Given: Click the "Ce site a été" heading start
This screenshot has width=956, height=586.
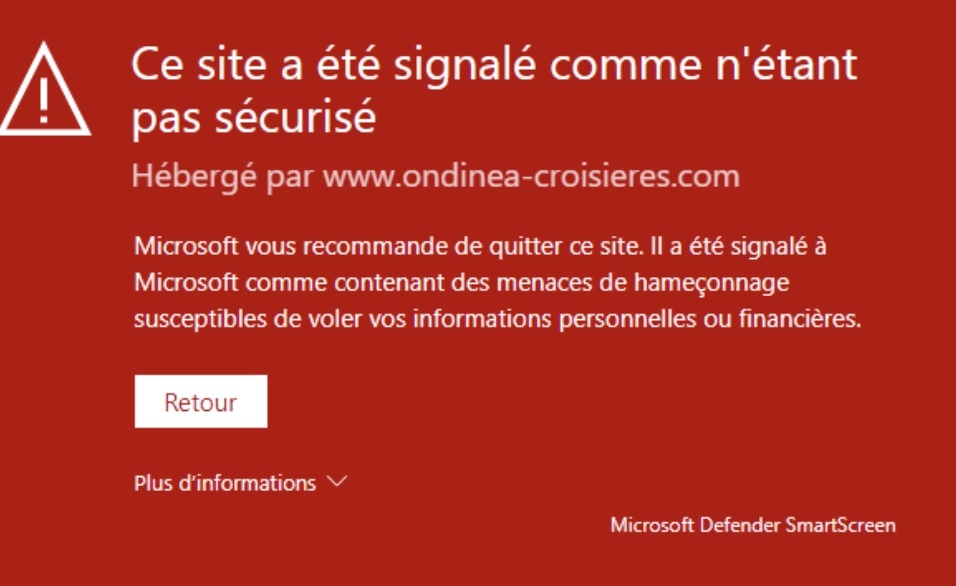Looking at the screenshot, I should click(x=239, y=66).
